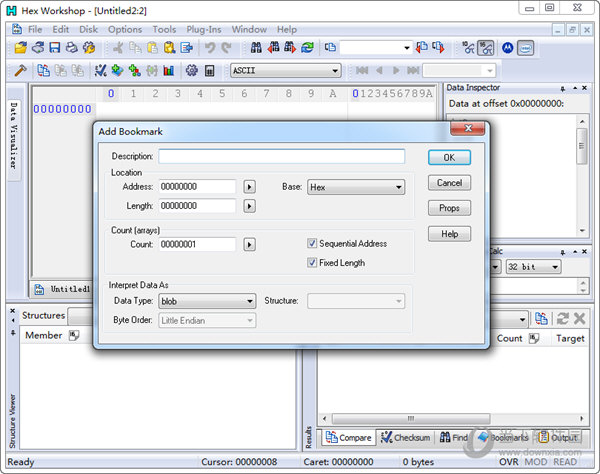The height and width of the screenshot is (474, 600).
Task: Click the Open file toolbar icon
Action: 21,48
